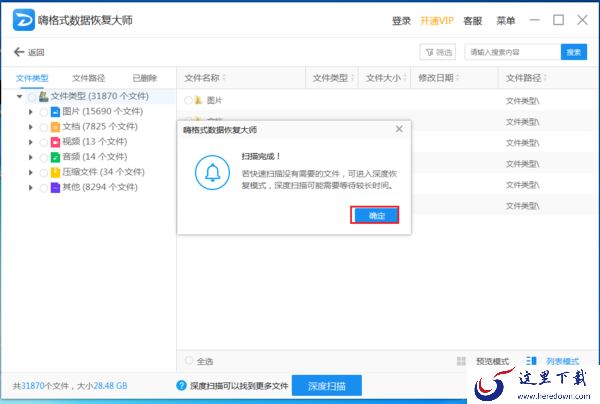The image size is (600, 404).
Task: Switch to 预览模式 view
Action: coord(492,361)
